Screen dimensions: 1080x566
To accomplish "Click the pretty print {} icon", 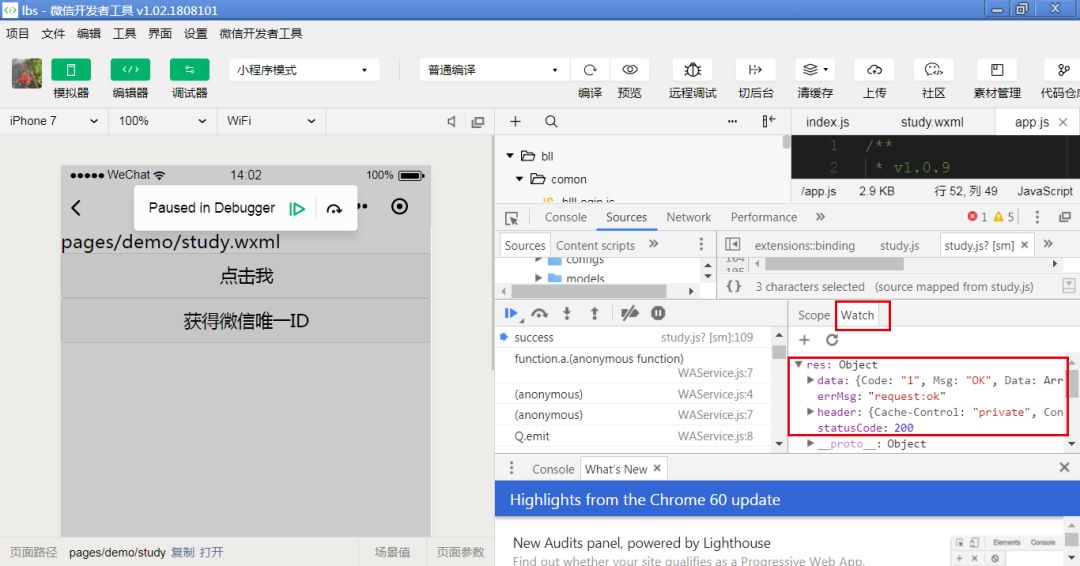I will pyautogui.click(x=734, y=286).
